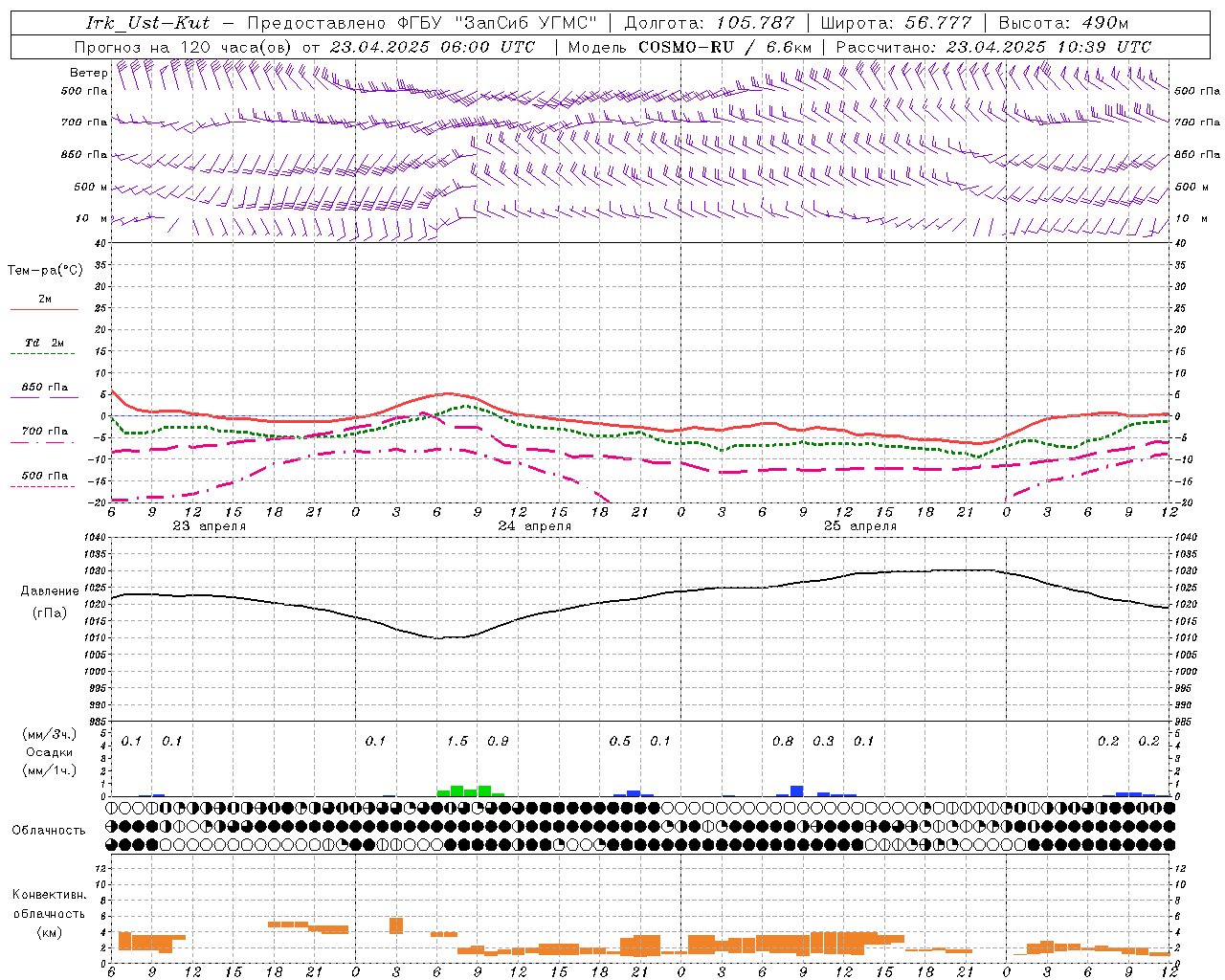
Task: Click the (мм/3ч.) units label
Action: pyautogui.click(x=50, y=734)
